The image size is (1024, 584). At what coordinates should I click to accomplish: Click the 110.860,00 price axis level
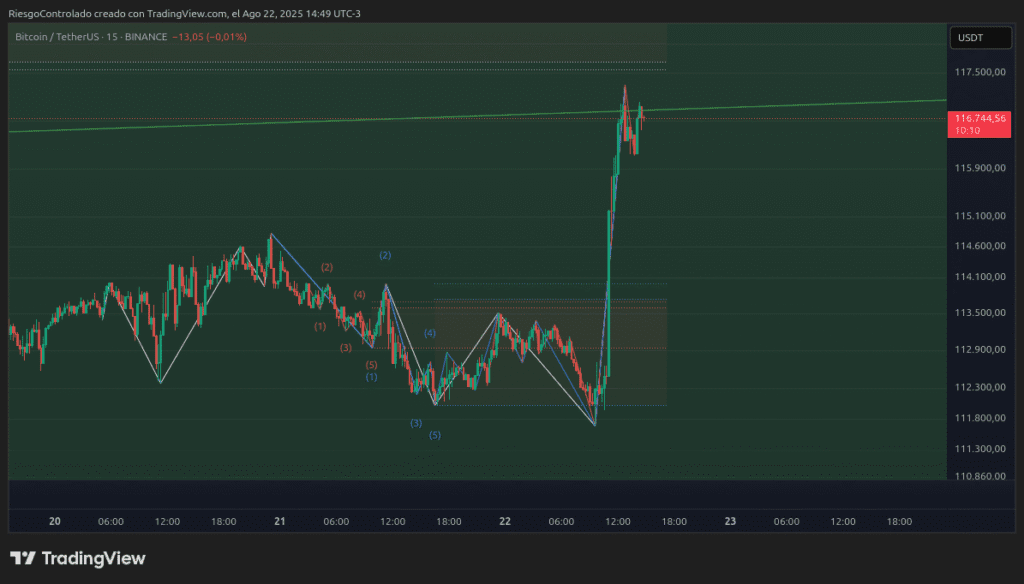pyautogui.click(x=979, y=476)
